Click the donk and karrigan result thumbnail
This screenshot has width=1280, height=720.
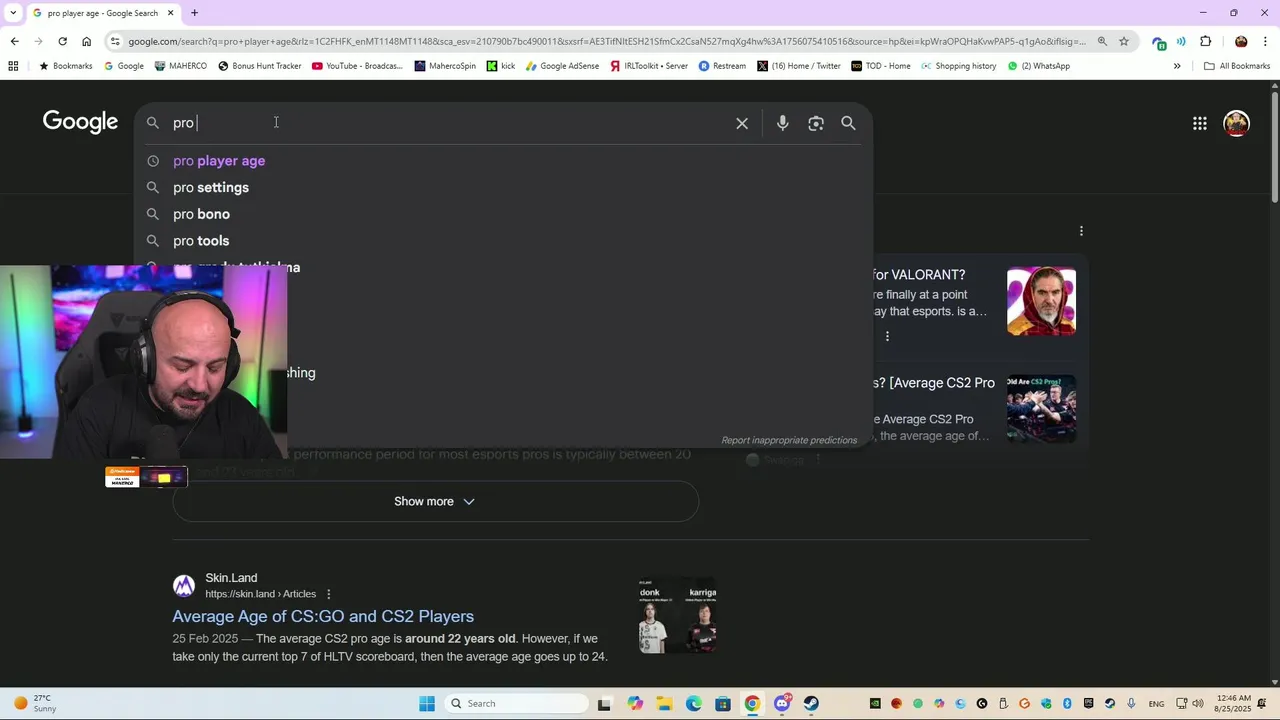(677, 615)
